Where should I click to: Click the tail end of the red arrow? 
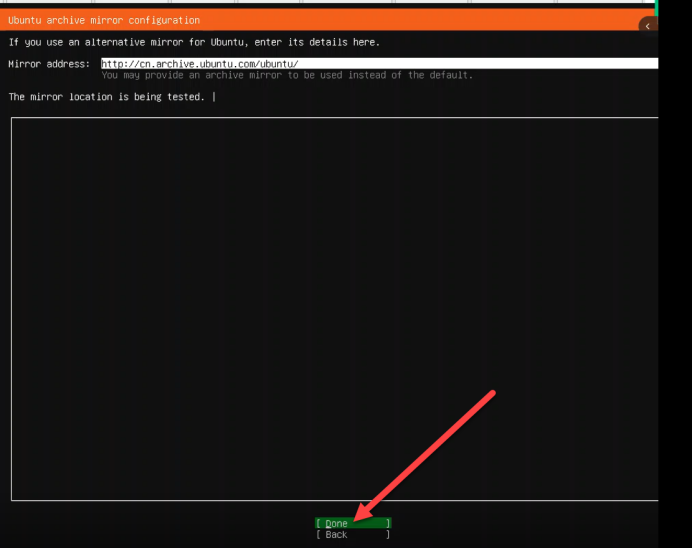[x=493, y=392]
